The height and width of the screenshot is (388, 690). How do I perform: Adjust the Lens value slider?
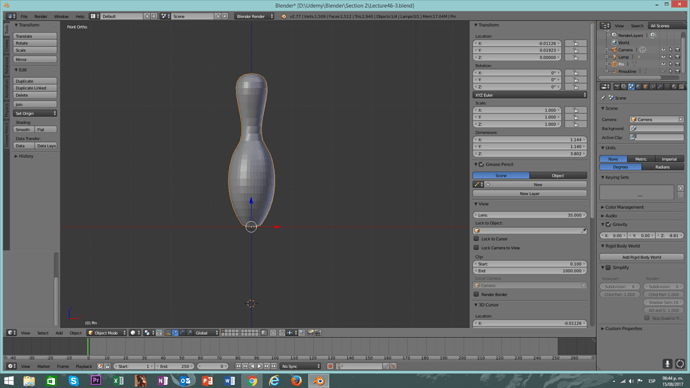click(530, 215)
